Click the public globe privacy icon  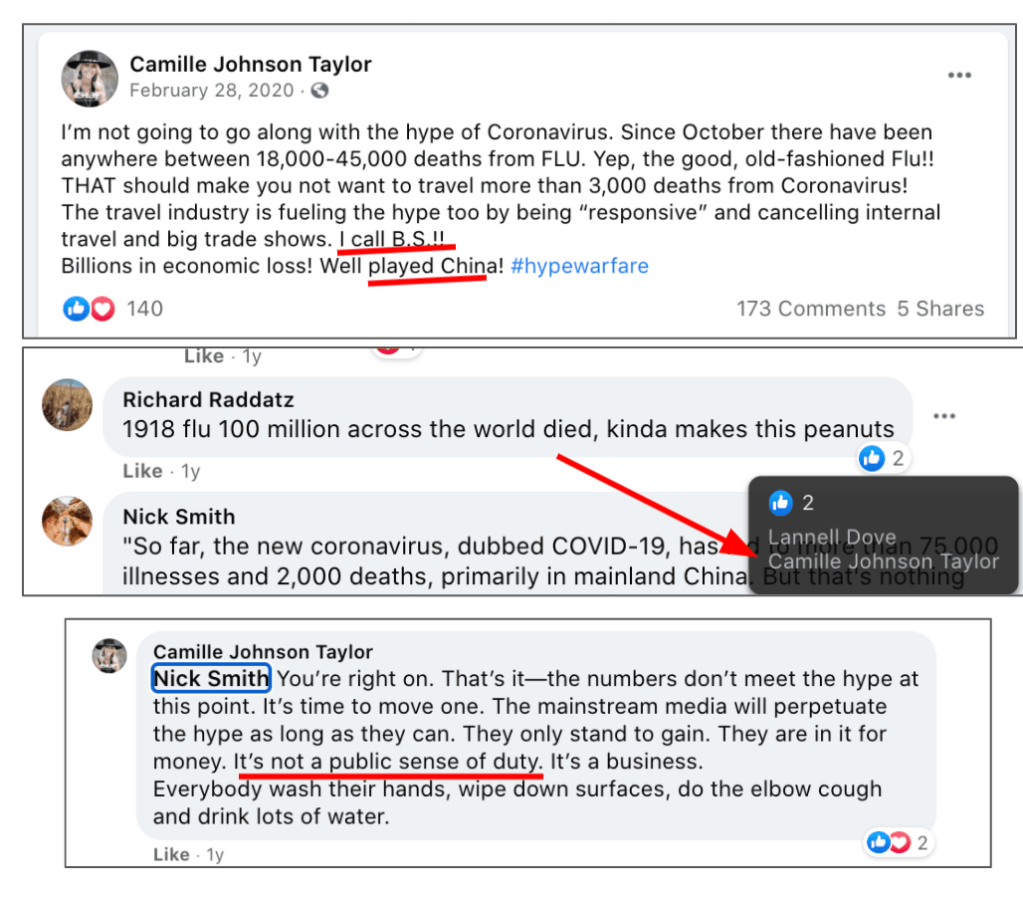tap(320, 90)
